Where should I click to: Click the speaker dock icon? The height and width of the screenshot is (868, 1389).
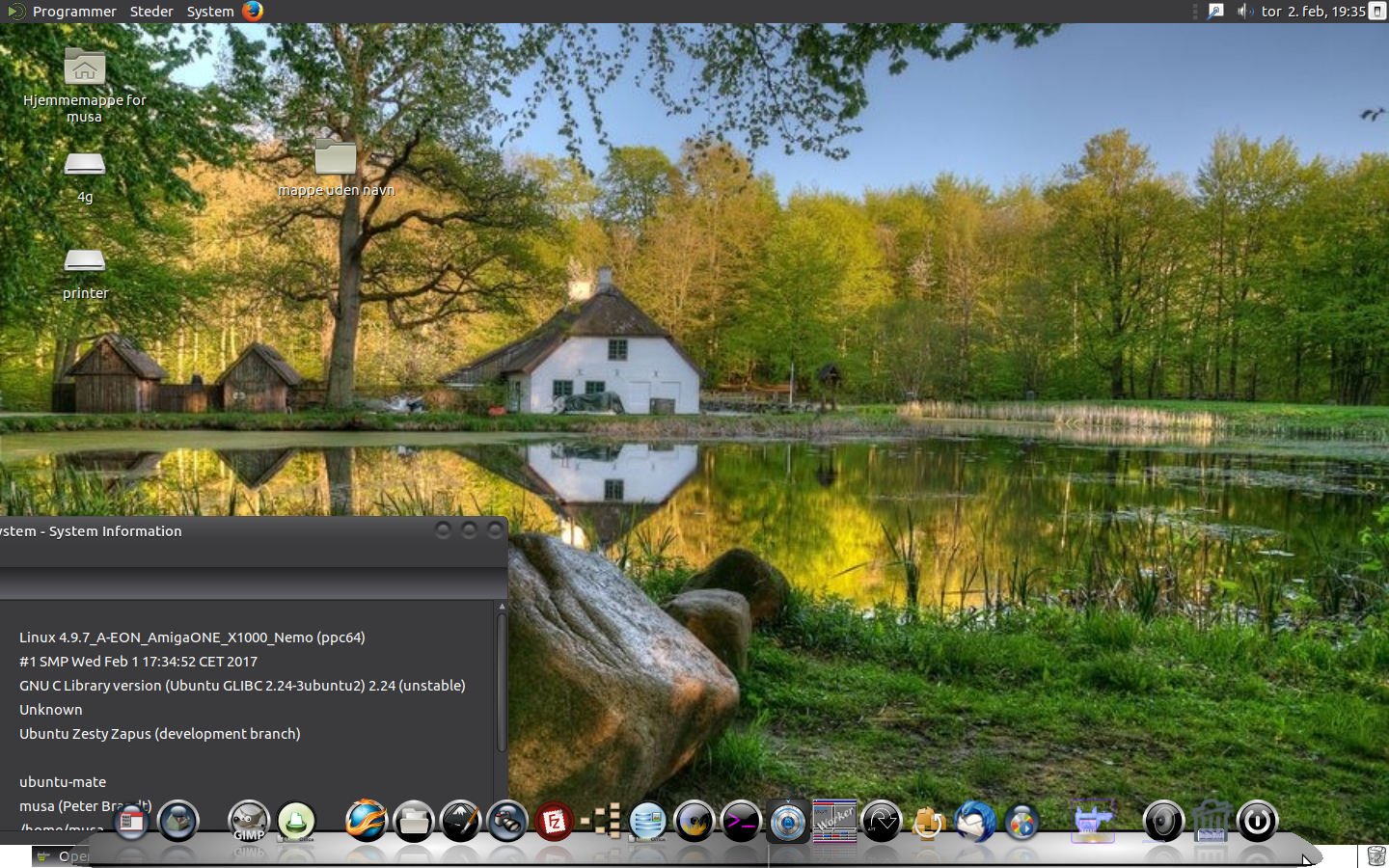(1163, 822)
